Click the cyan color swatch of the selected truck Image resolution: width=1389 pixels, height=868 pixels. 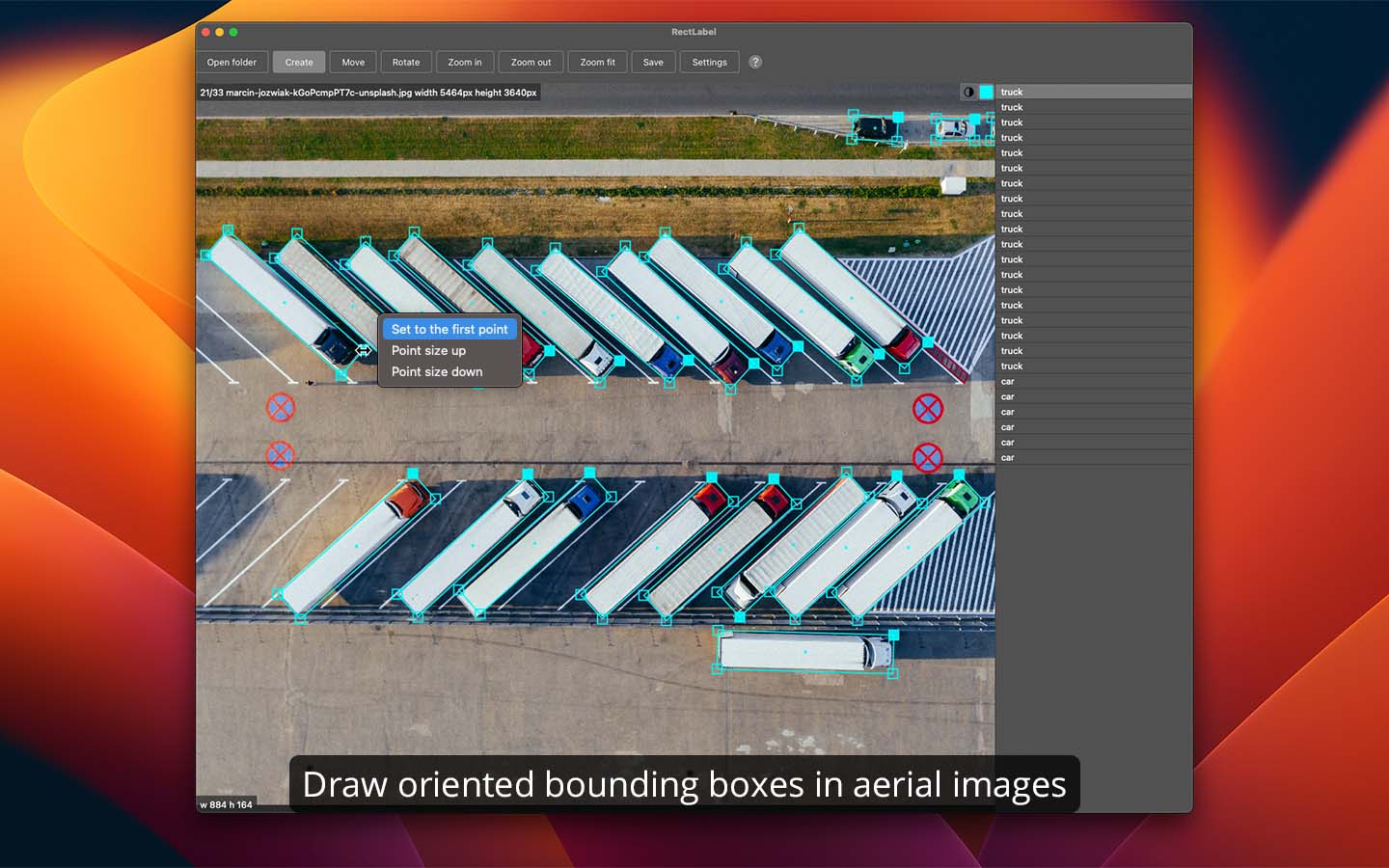coord(986,92)
